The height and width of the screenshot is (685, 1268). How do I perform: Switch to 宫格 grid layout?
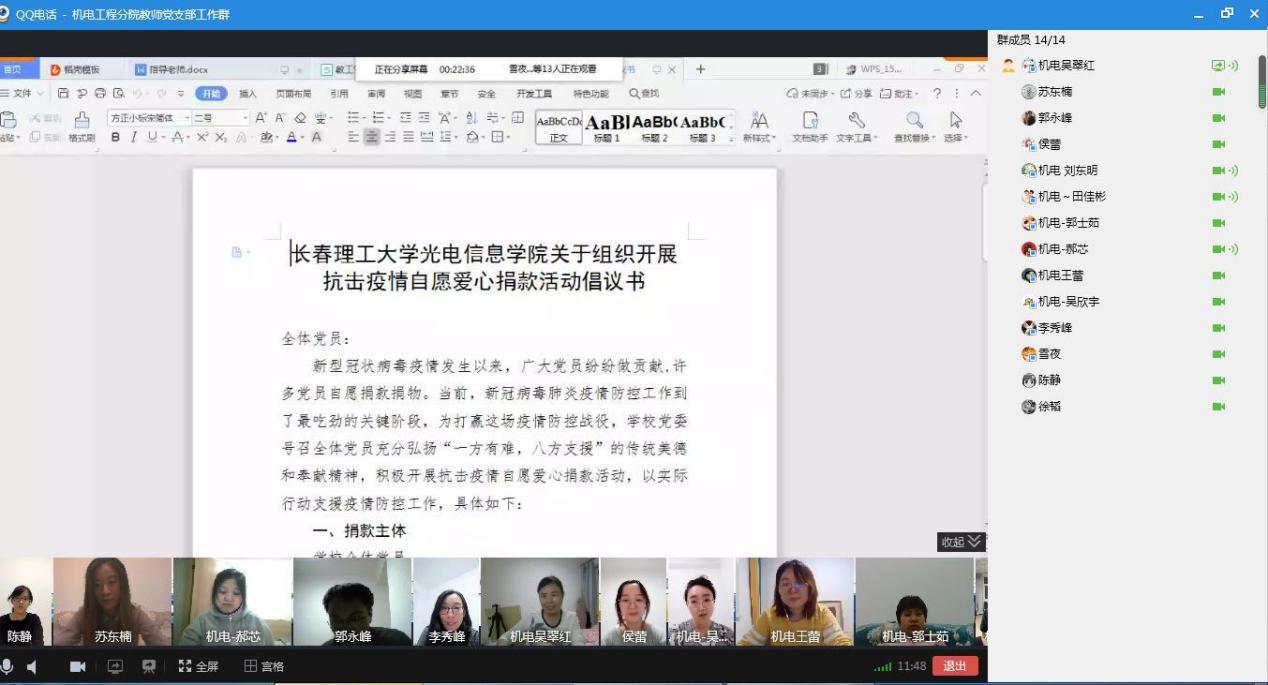pos(265,666)
